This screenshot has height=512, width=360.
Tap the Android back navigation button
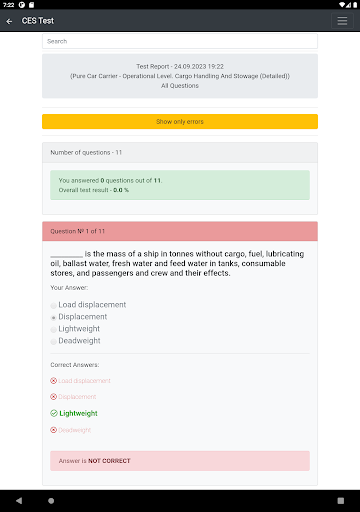point(19,501)
